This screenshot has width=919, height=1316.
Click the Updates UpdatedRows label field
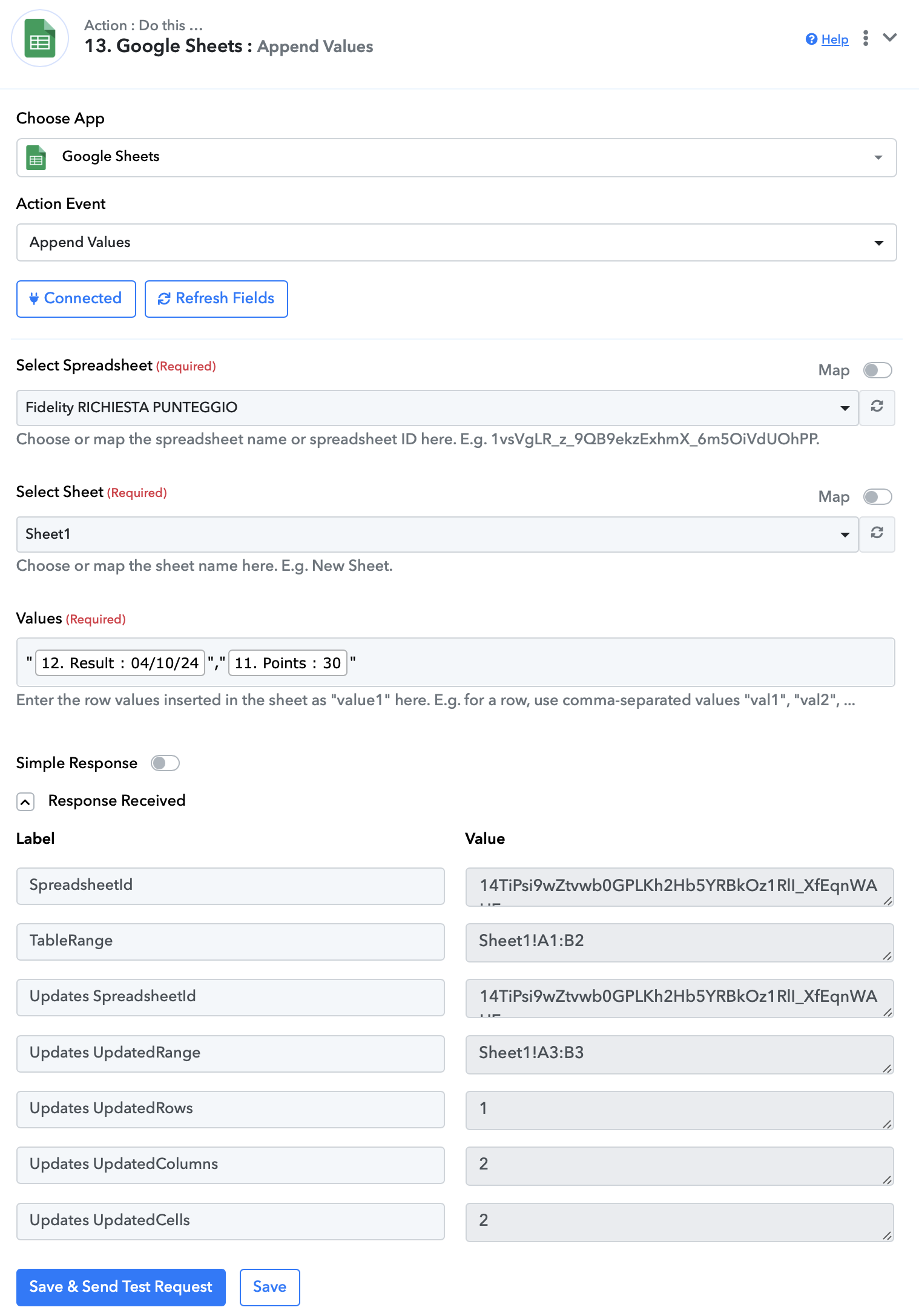click(230, 1109)
